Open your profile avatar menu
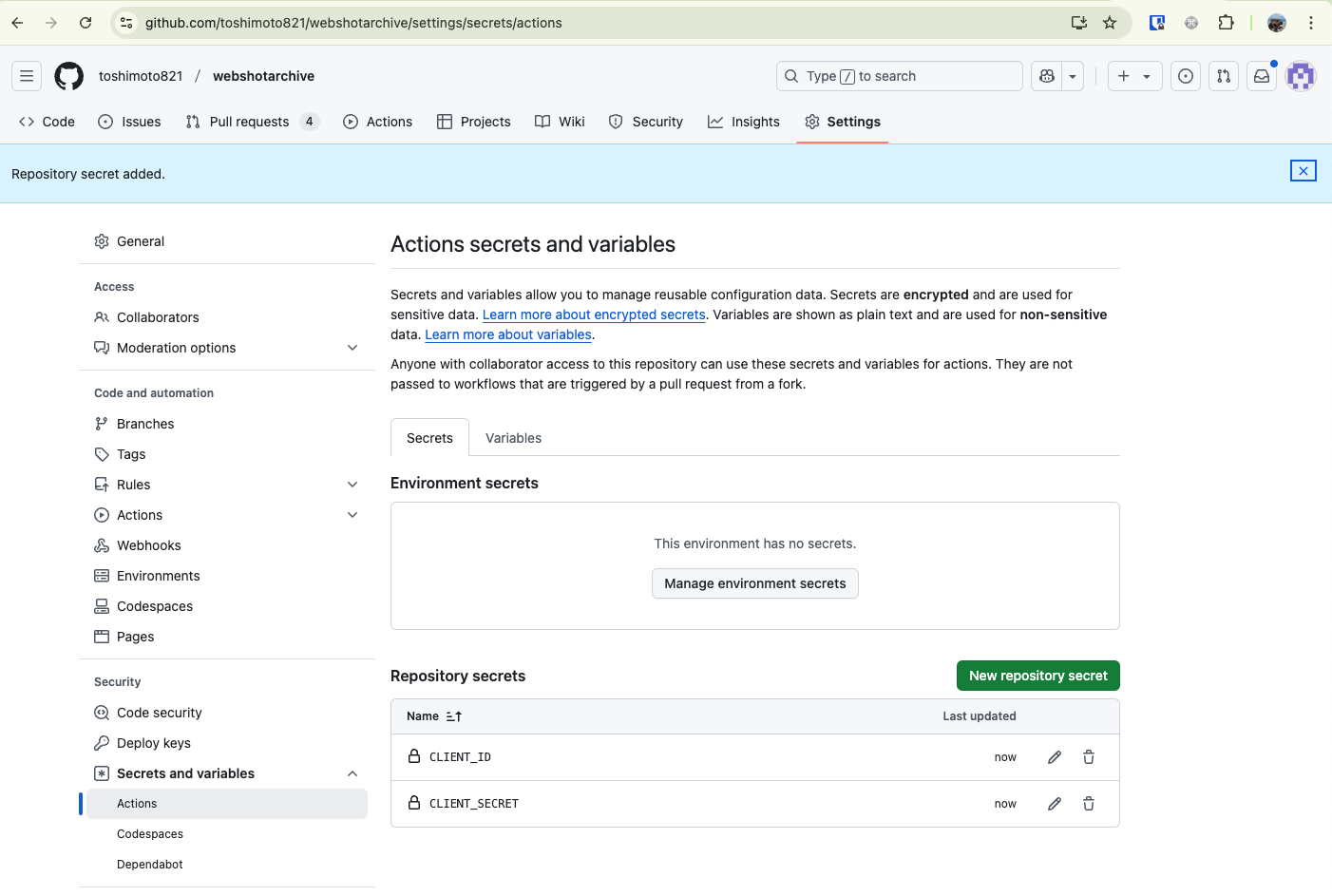Image resolution: width=1332 pixels, height=896 pixels. (x=1301, y=76)
